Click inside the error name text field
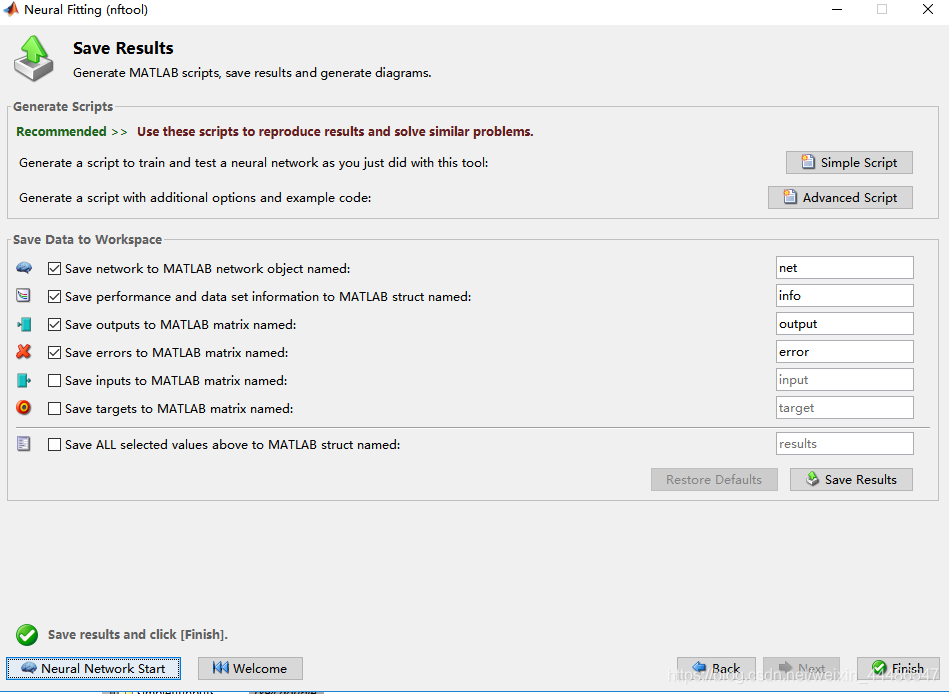 [844, 351]
